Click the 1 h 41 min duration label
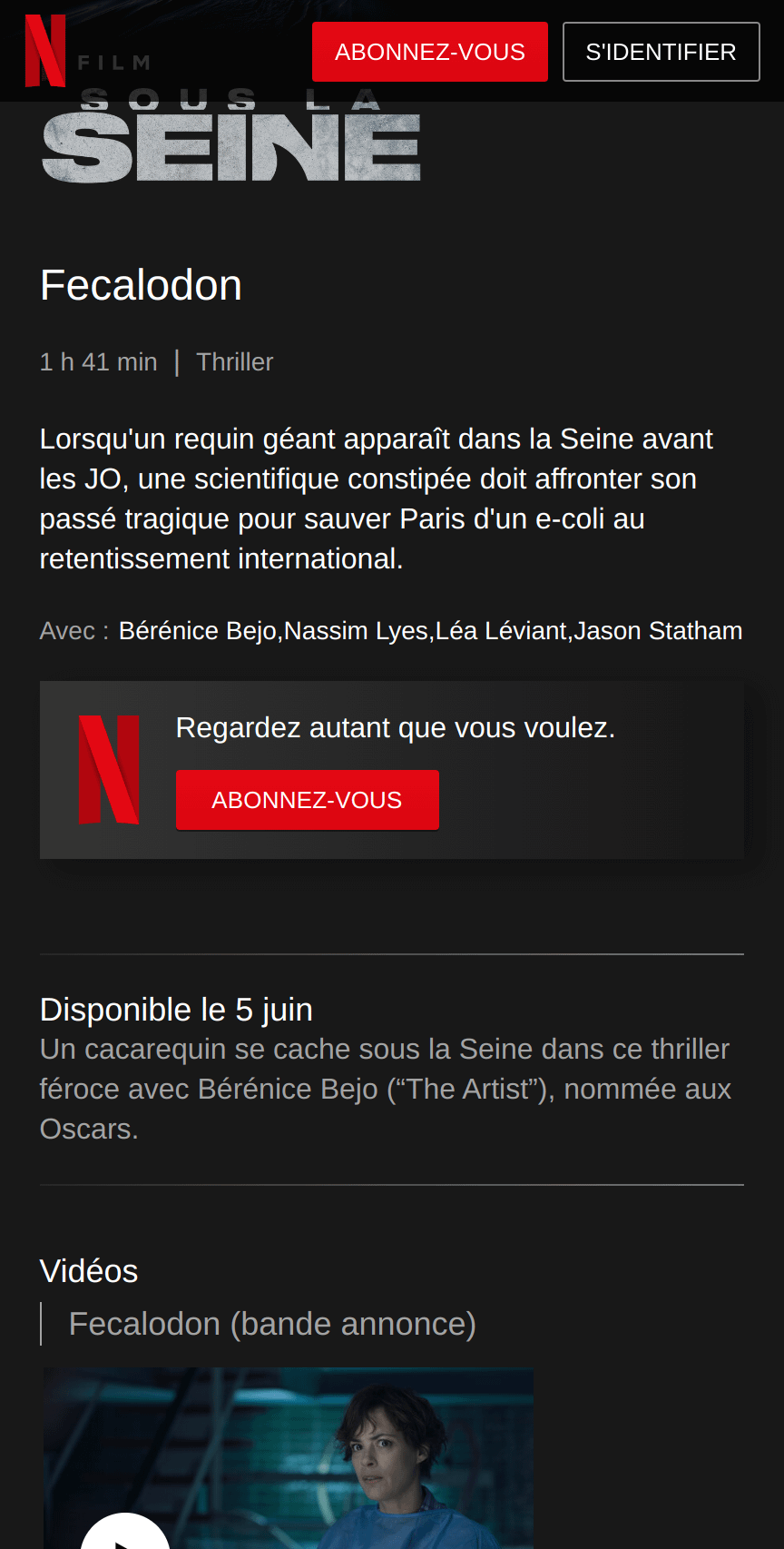The height and width of the screenshot is (1549, 784). point(99,362)
